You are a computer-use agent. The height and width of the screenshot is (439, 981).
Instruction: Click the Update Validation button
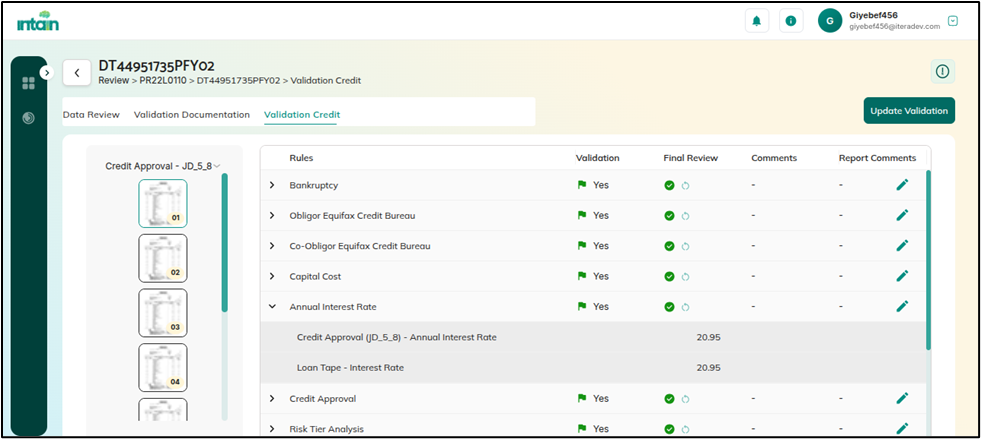click(x=909, y=111)
